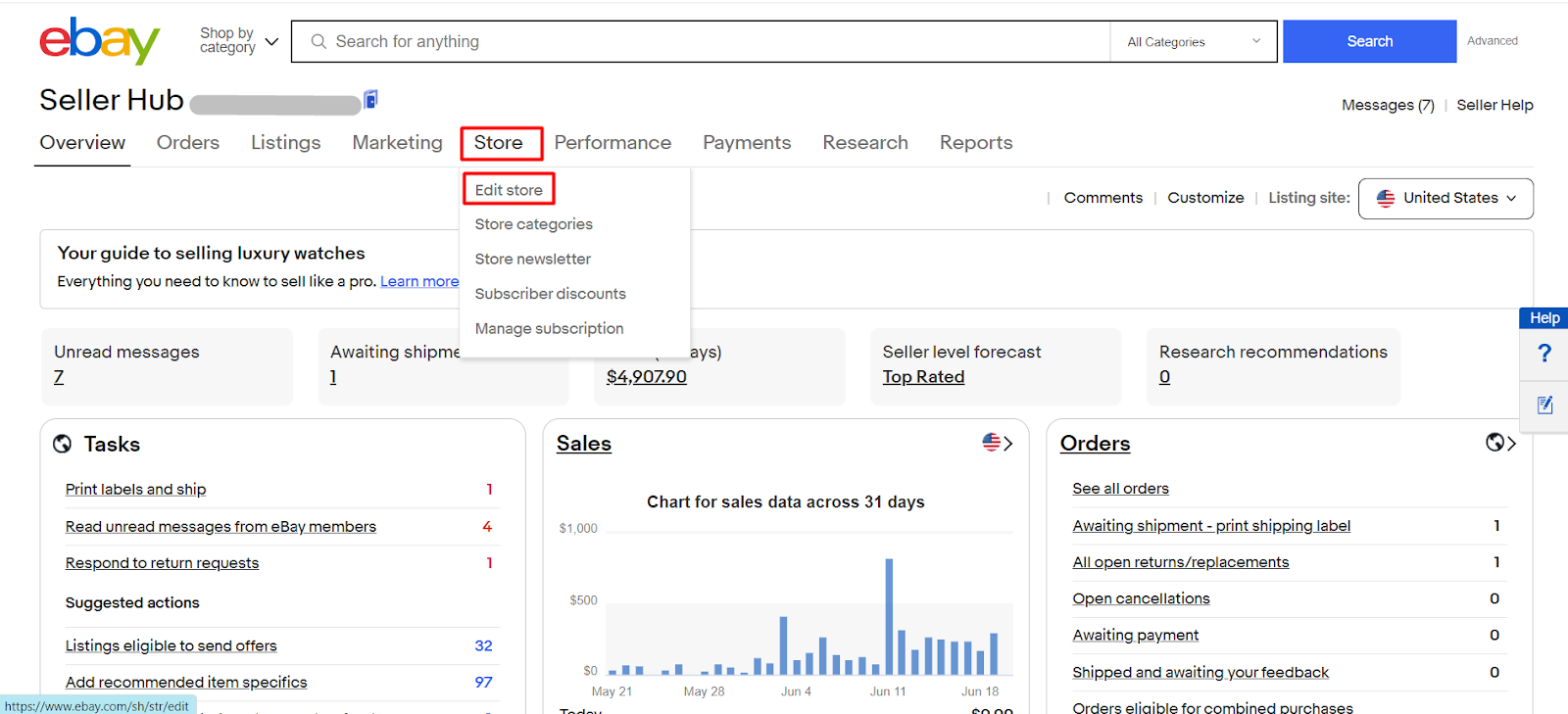
Task: Choose Edit store from Store menu
Action: tap(509, 190)
